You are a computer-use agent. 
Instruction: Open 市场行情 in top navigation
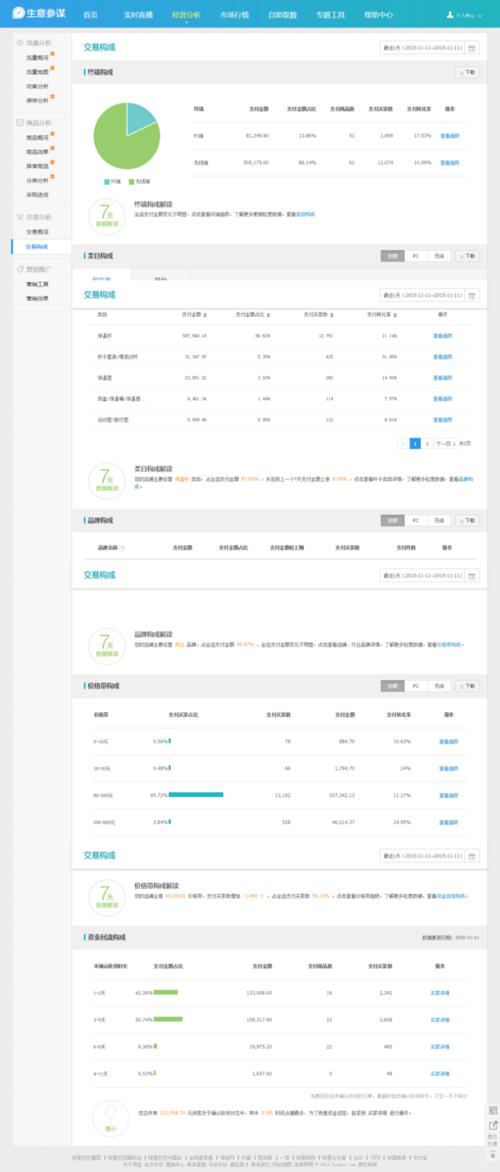coord(235,14)
